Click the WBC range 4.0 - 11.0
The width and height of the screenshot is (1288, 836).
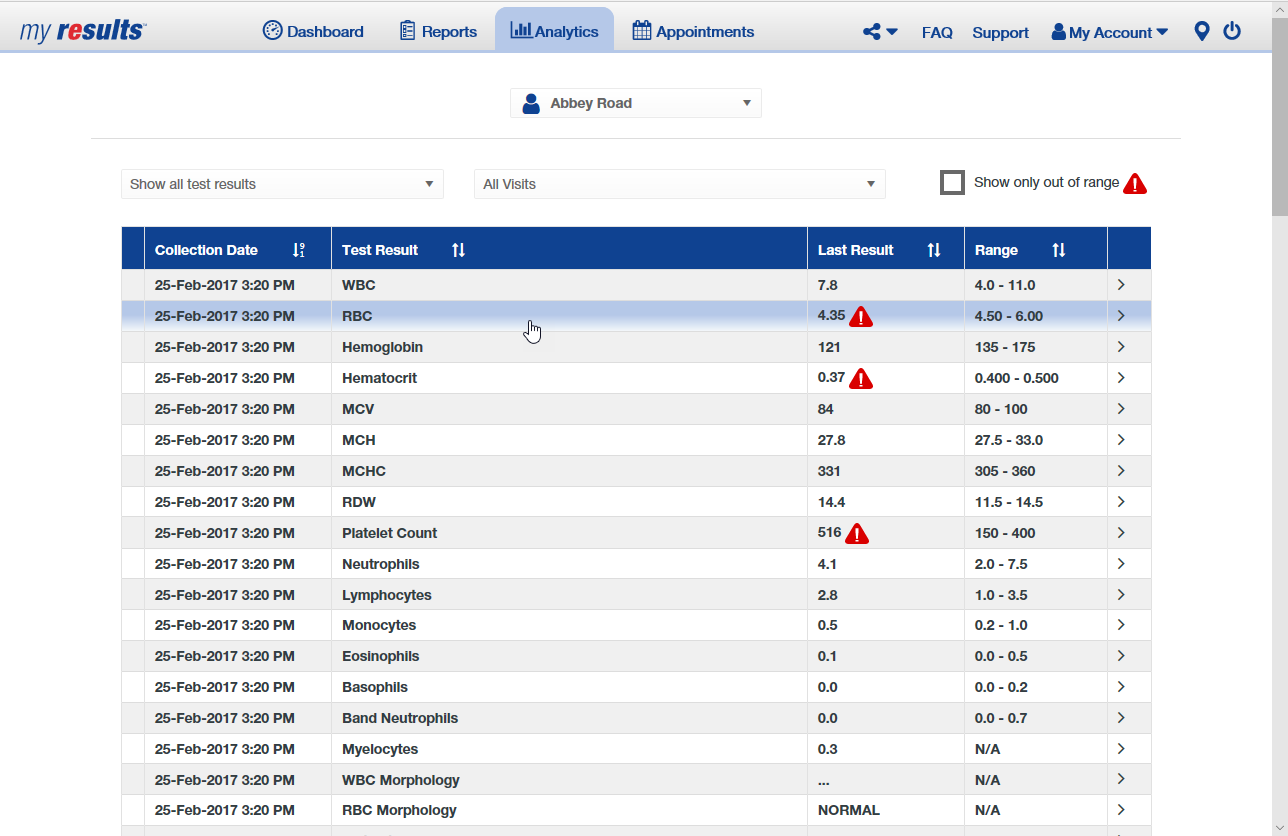pyautogui.click(x=1005, y=285)
